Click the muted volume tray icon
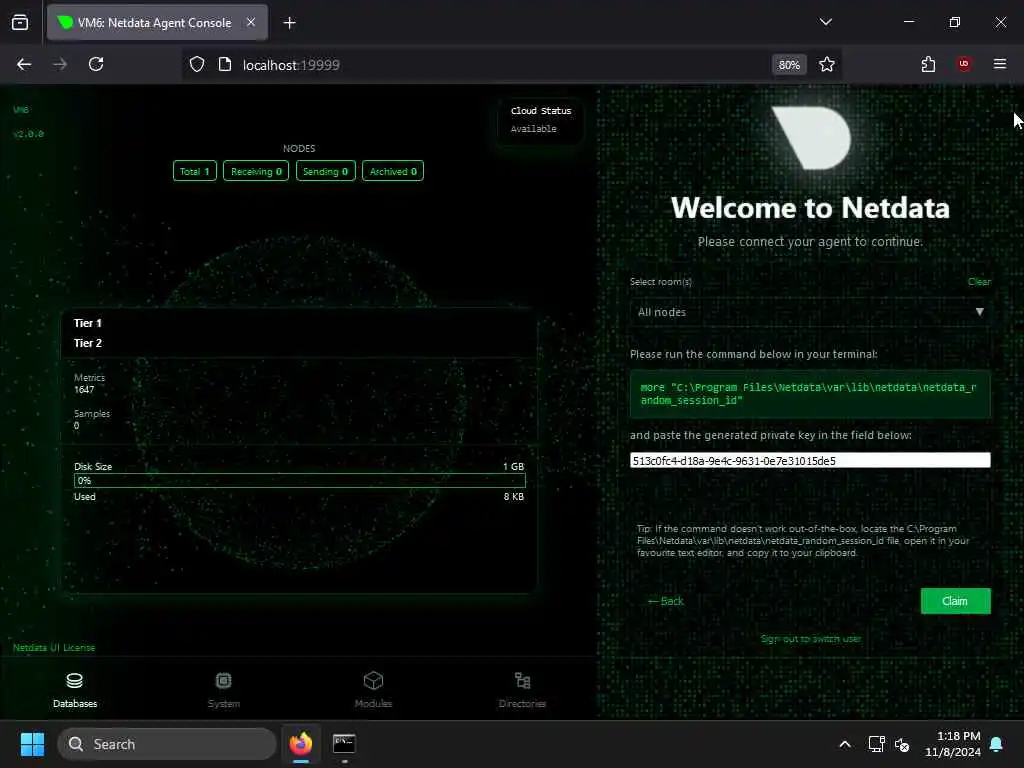 (902, 744)
